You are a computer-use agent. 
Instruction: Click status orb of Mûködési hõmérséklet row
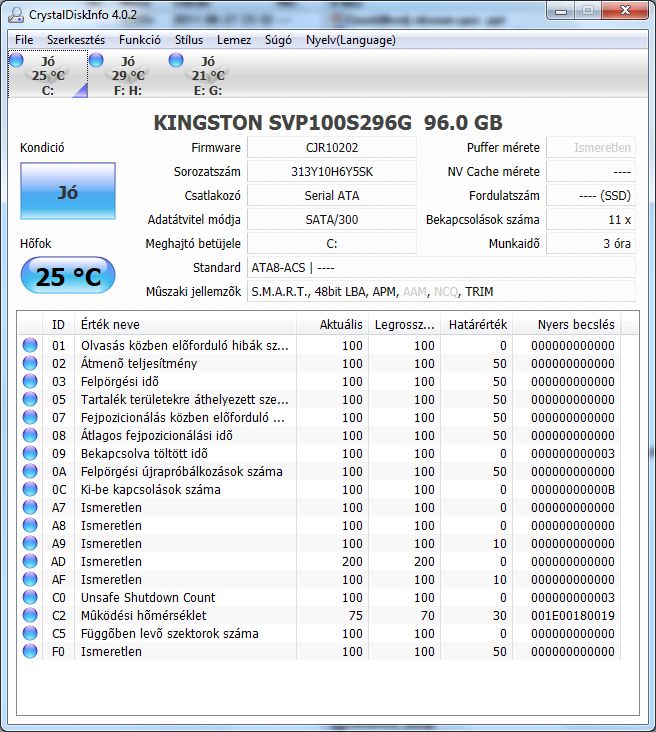click(30, 615)
